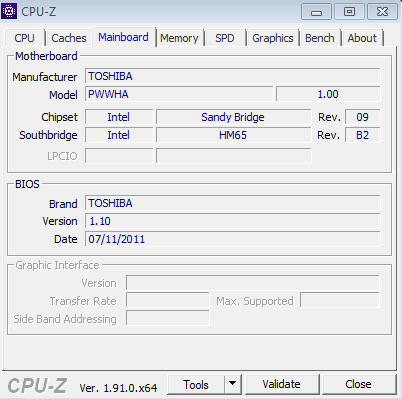Minimize the CPU-Z window
The height and width of the screenshot is (399, 402).
(x=316, y=12)
